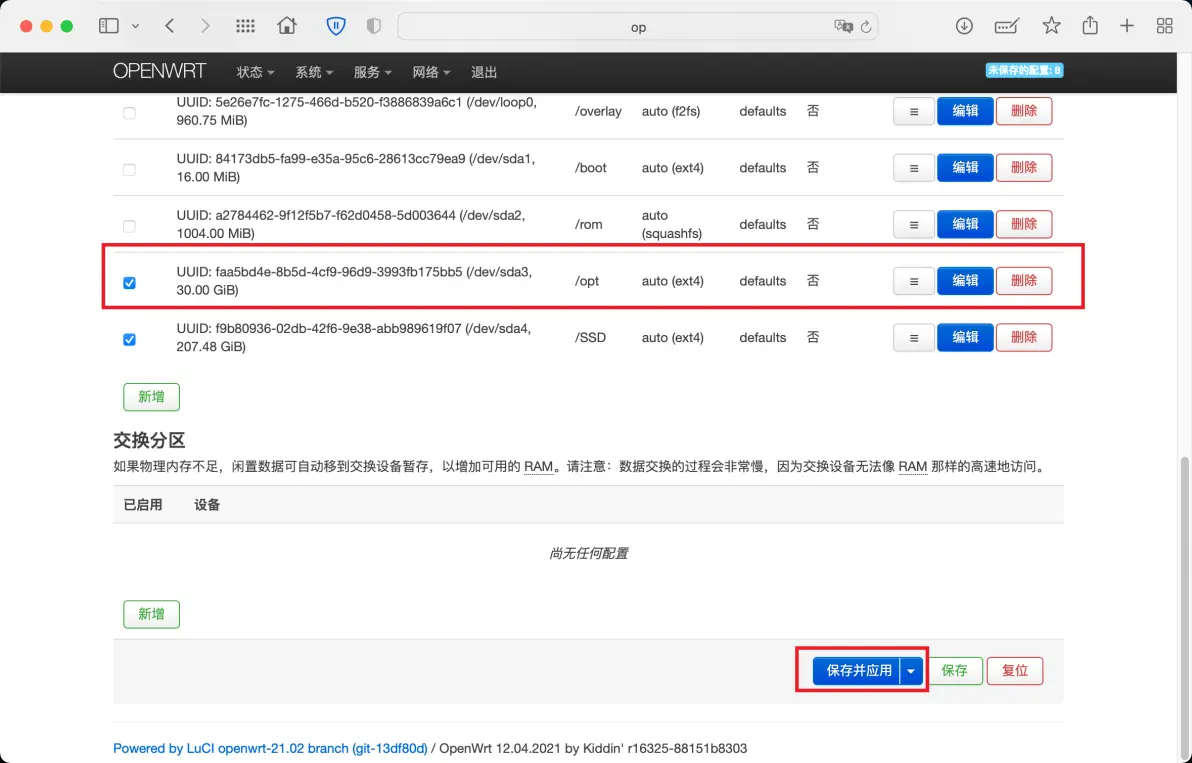The width and height of the screenshot is (1192, 763).
Task: Grab the drag handle for /overlay row
Action: pyautogui.click(x=913, y=111)
